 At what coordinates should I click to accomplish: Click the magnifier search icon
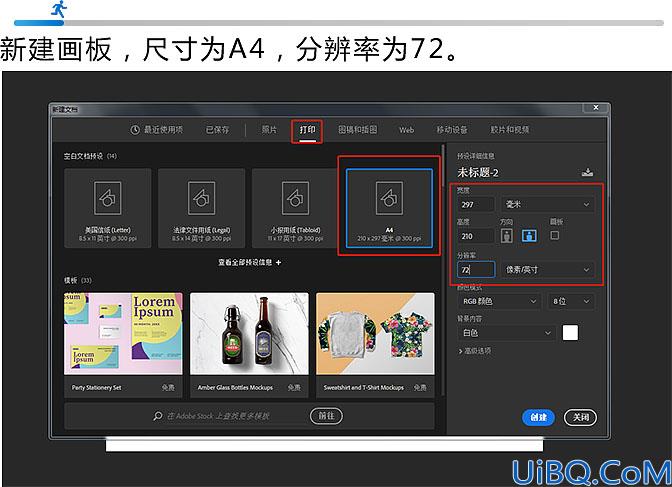click(158, 416)
